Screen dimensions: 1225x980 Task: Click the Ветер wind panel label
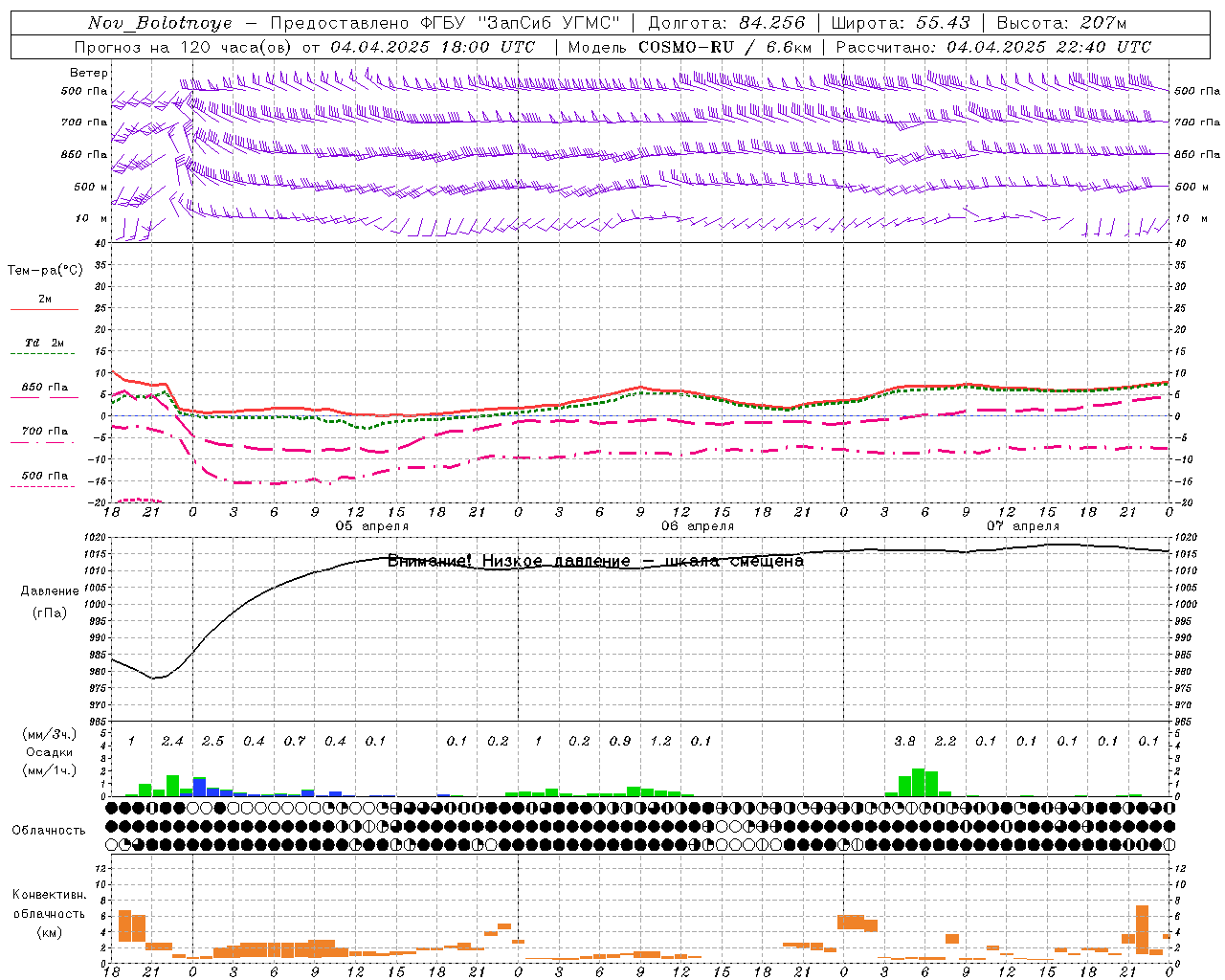pyautogui.click(x=89, y=73)
